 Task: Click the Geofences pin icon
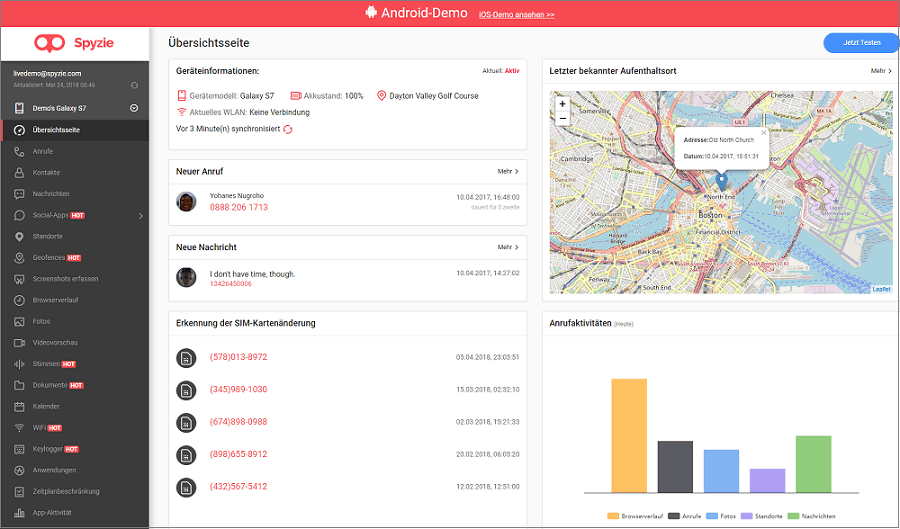20,258
